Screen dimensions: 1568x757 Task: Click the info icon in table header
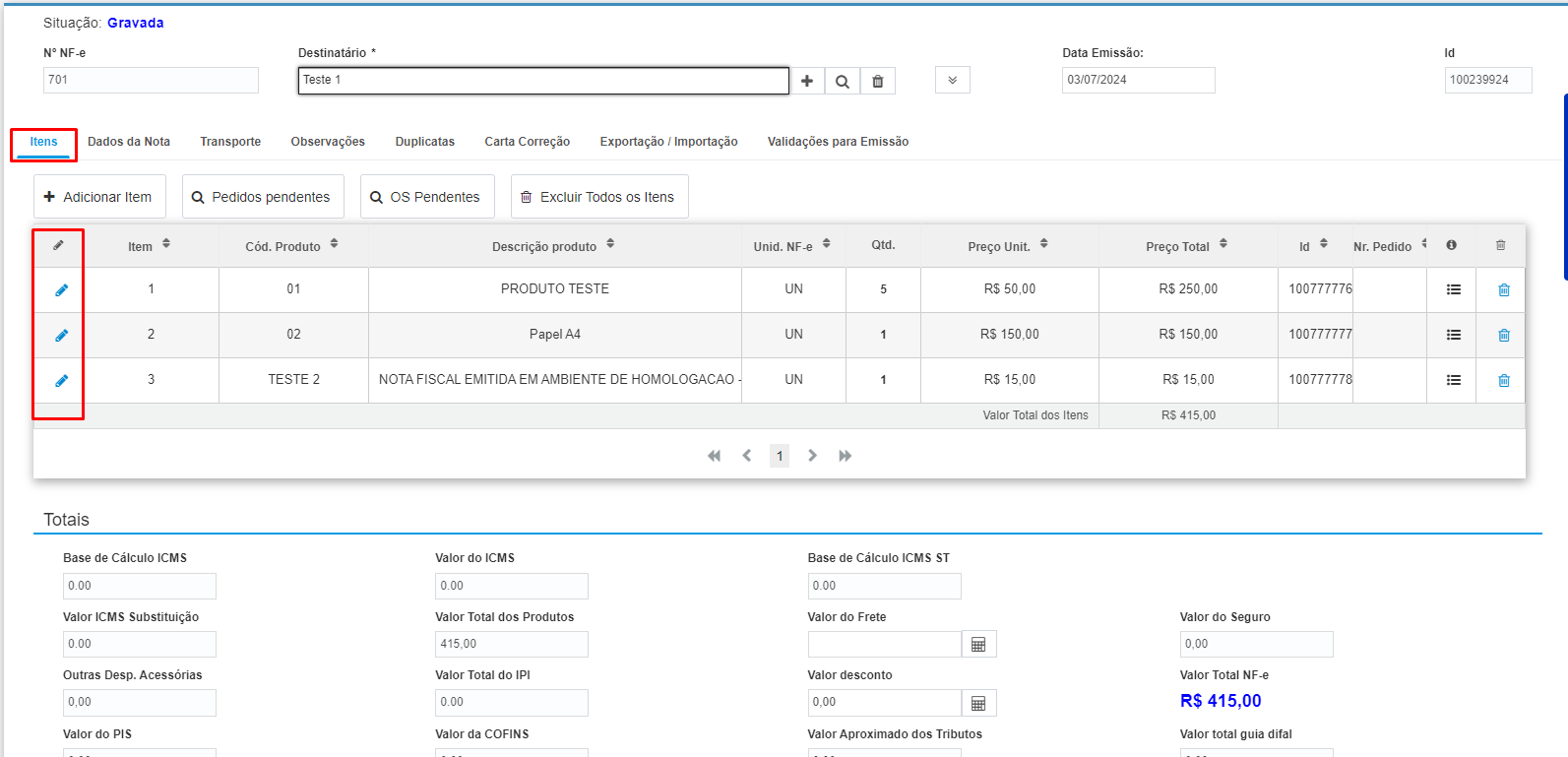[x=1451, y=245]
